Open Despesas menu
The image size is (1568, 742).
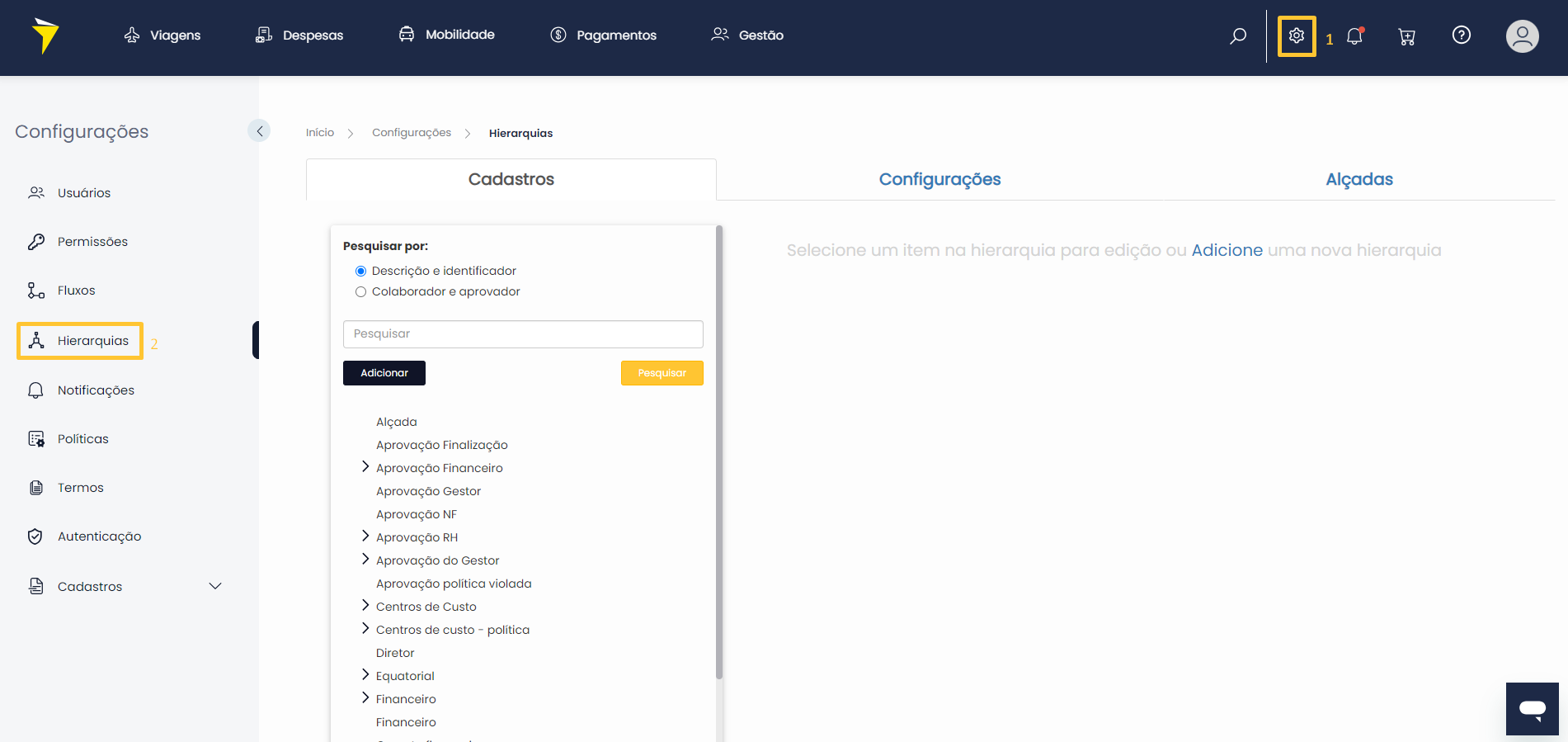coord(299,35)
